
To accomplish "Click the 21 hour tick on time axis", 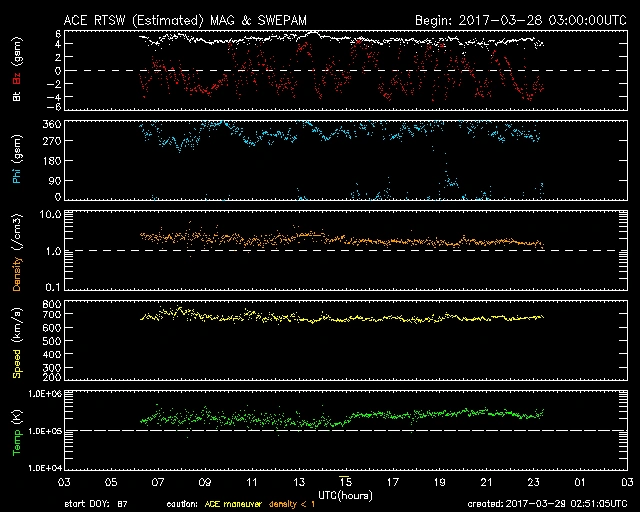I will [x=486, y=482].
